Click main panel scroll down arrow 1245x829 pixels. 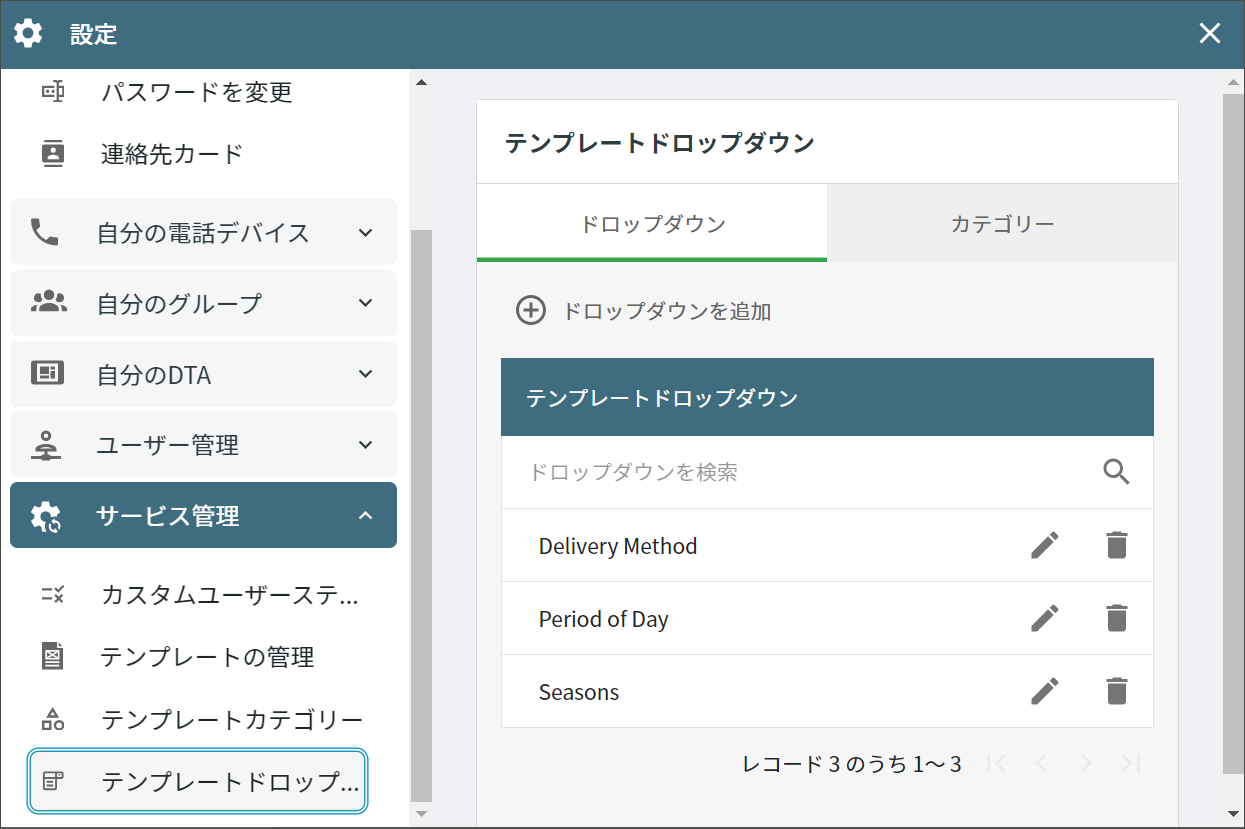1233,814
